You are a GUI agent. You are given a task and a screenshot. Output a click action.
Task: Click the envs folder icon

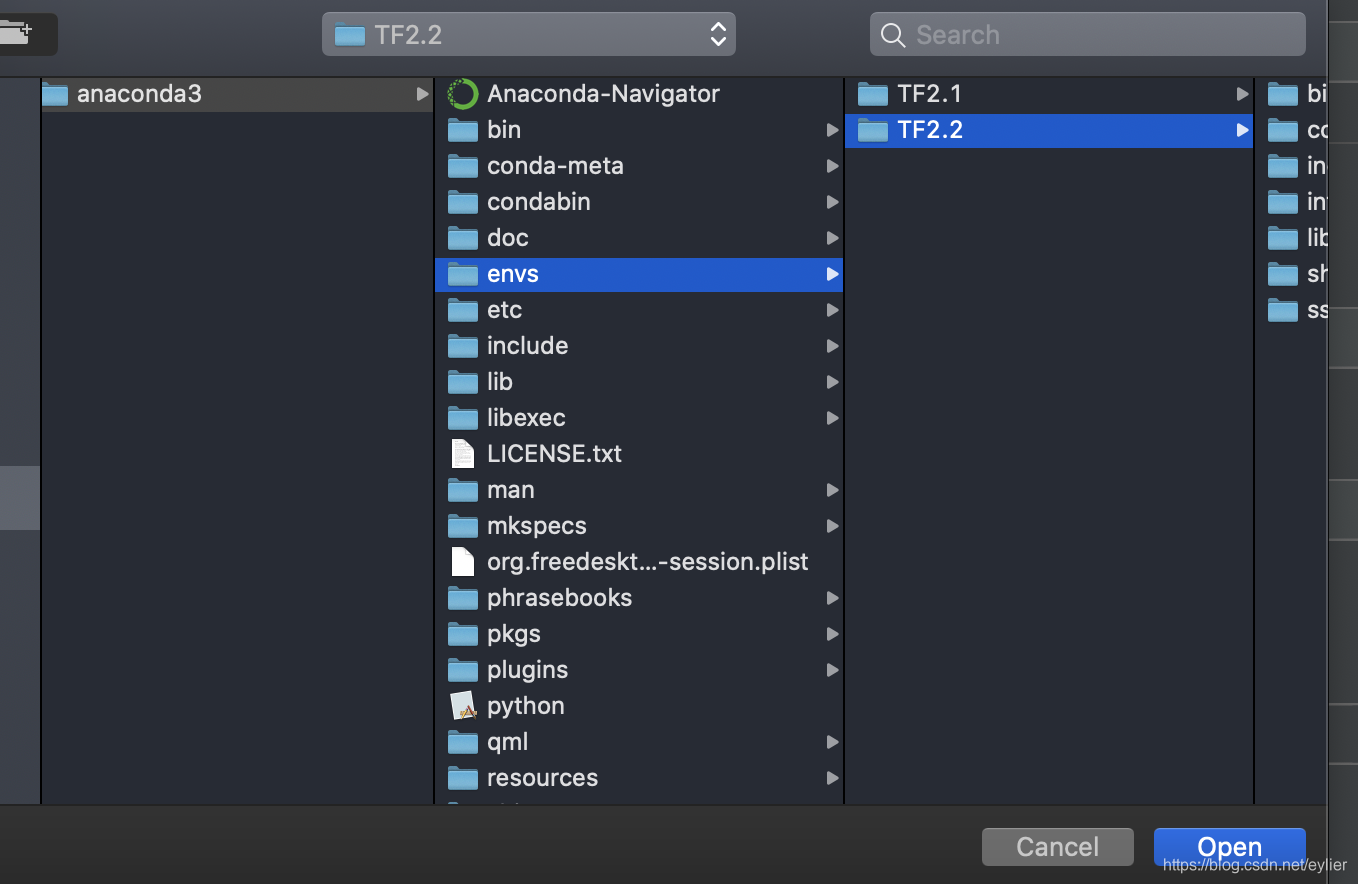click(x=462, y=274)
